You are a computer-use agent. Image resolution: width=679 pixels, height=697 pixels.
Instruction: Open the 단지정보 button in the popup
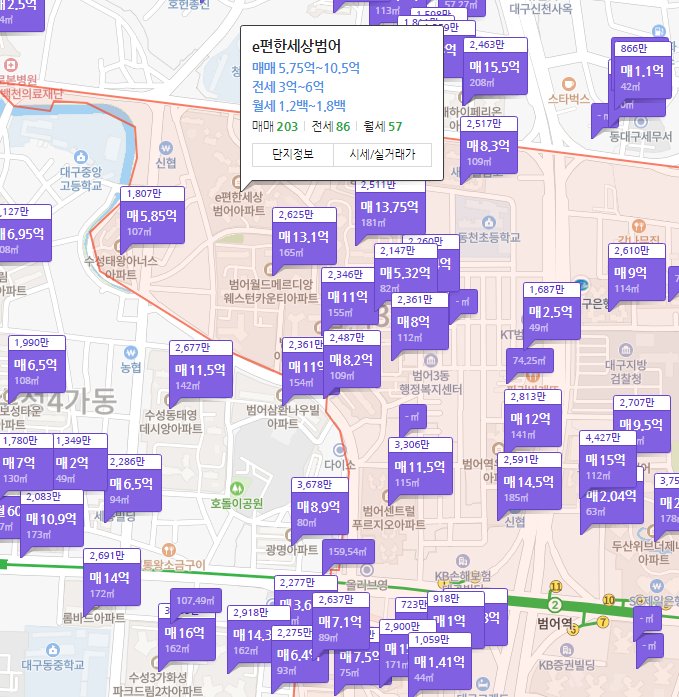pyautogui.click(x=293, y=155)
